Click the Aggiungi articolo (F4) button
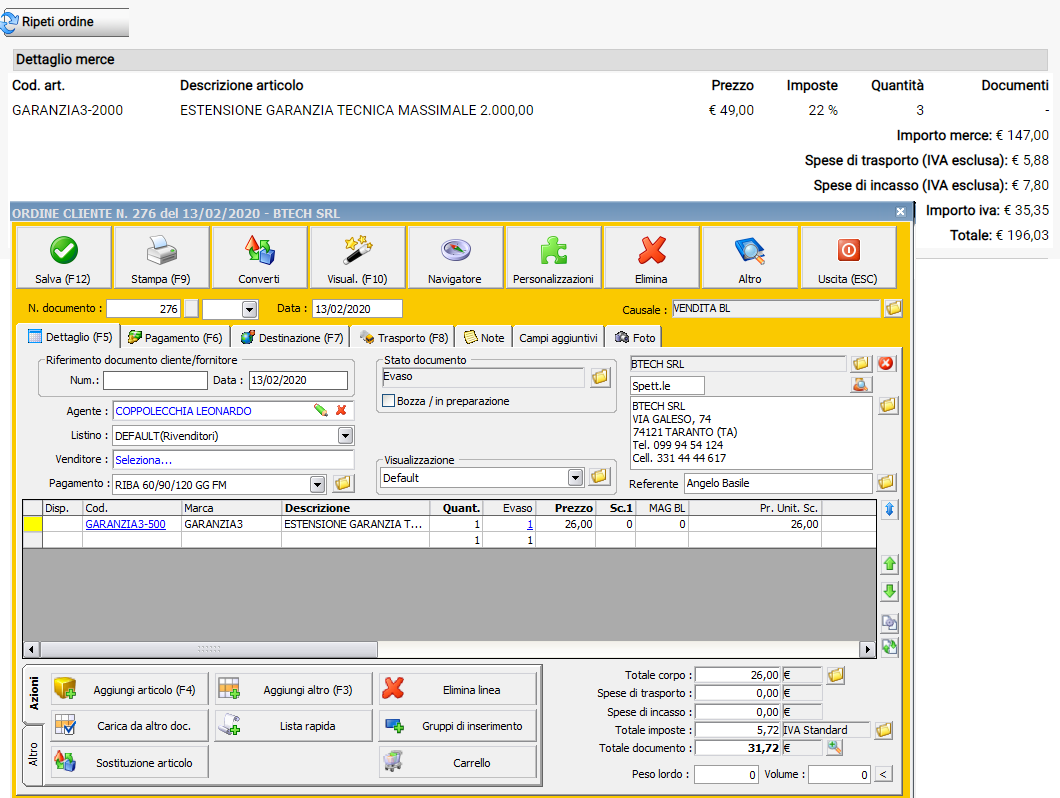The image size is (1060, 798). [x=127, y=689]
